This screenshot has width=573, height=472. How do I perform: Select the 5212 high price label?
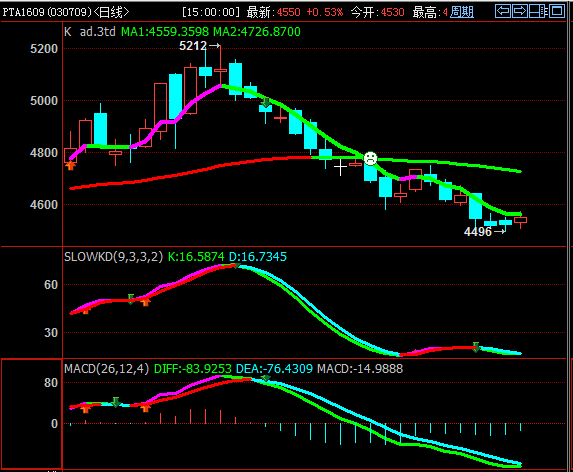[193, 46]
